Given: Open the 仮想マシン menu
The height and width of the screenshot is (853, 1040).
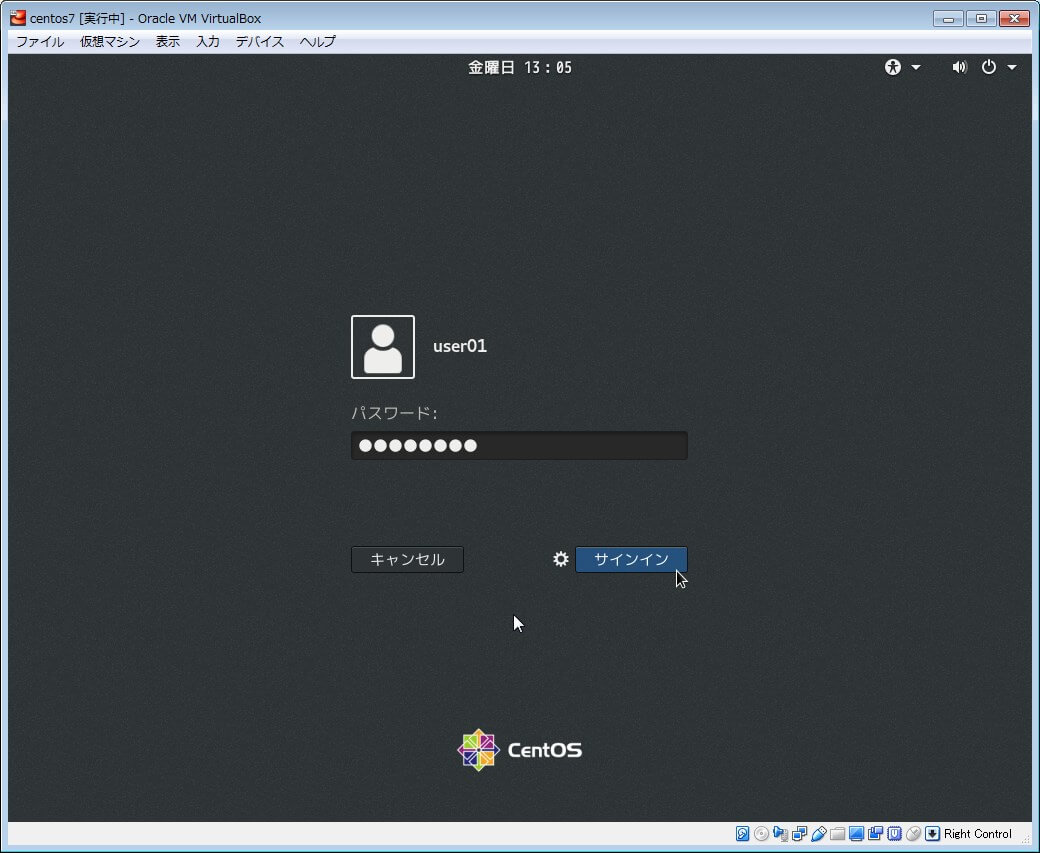Looking at the screenshot, I should 110,42.
